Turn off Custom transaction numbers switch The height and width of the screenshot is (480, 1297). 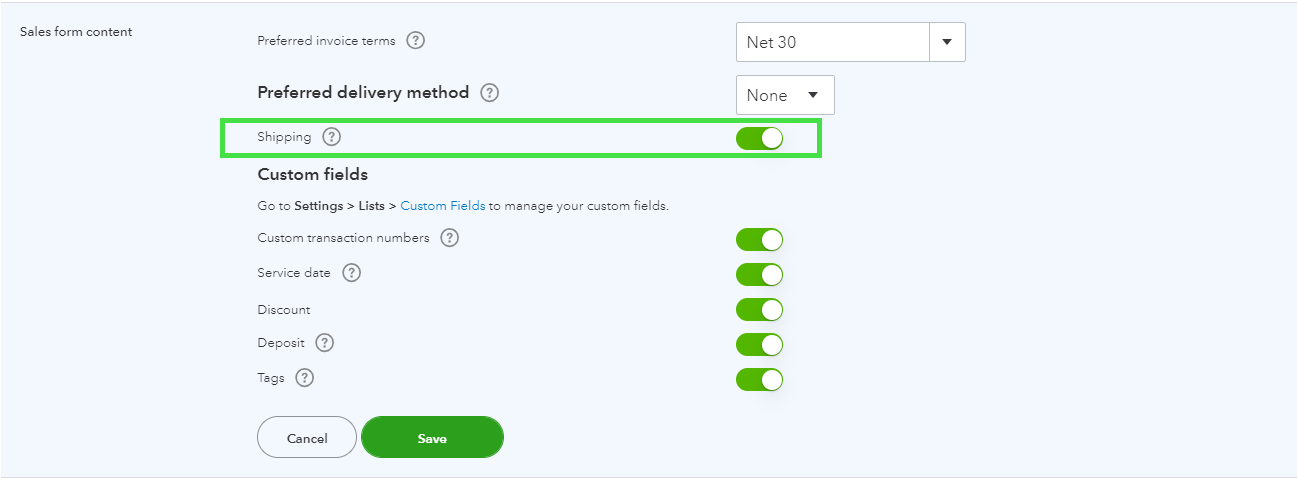tap(759, 240)
